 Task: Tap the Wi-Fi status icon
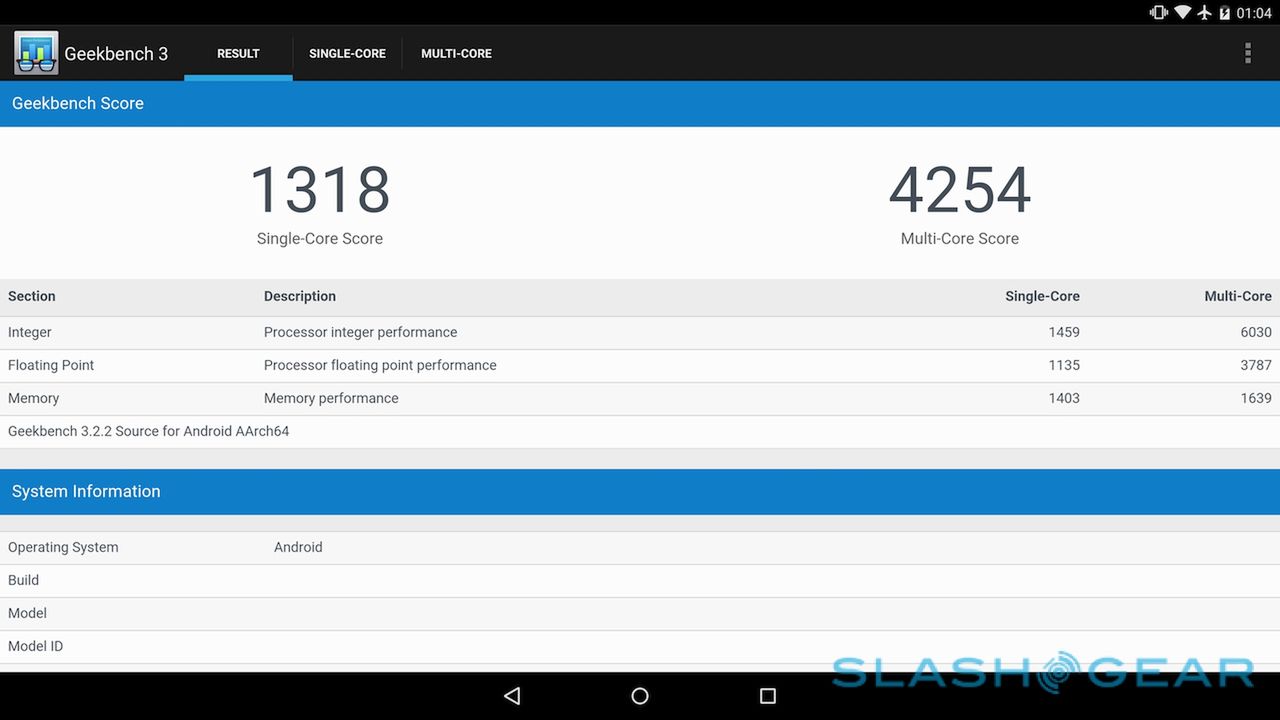pos(1183,13)
